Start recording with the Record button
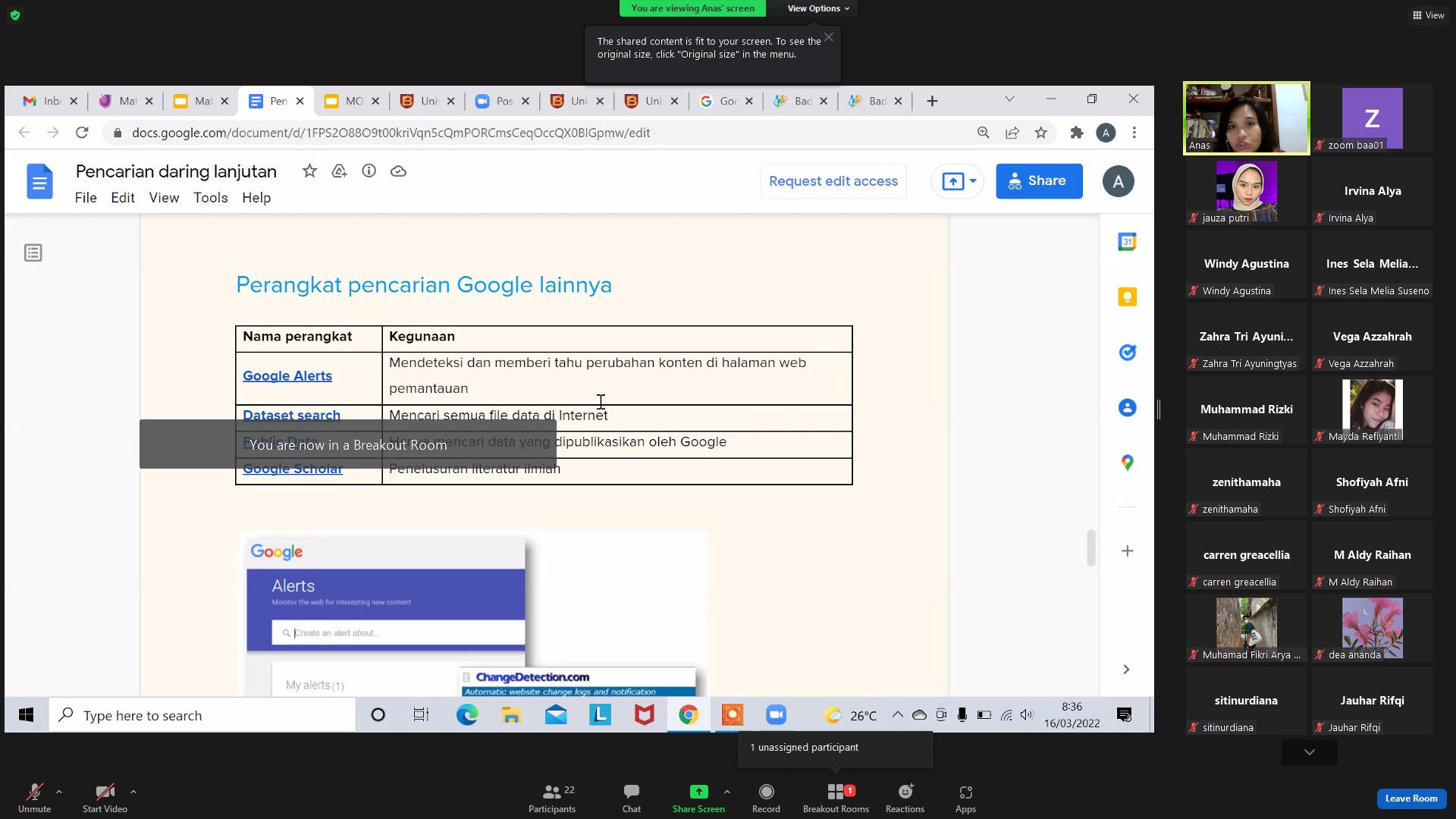Image resolution: width=1456 pixels, height=819 pixels. [x=766, y=798]
